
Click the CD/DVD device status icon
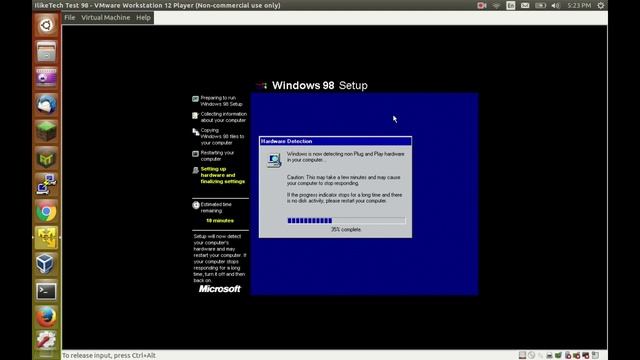(531, 356)
